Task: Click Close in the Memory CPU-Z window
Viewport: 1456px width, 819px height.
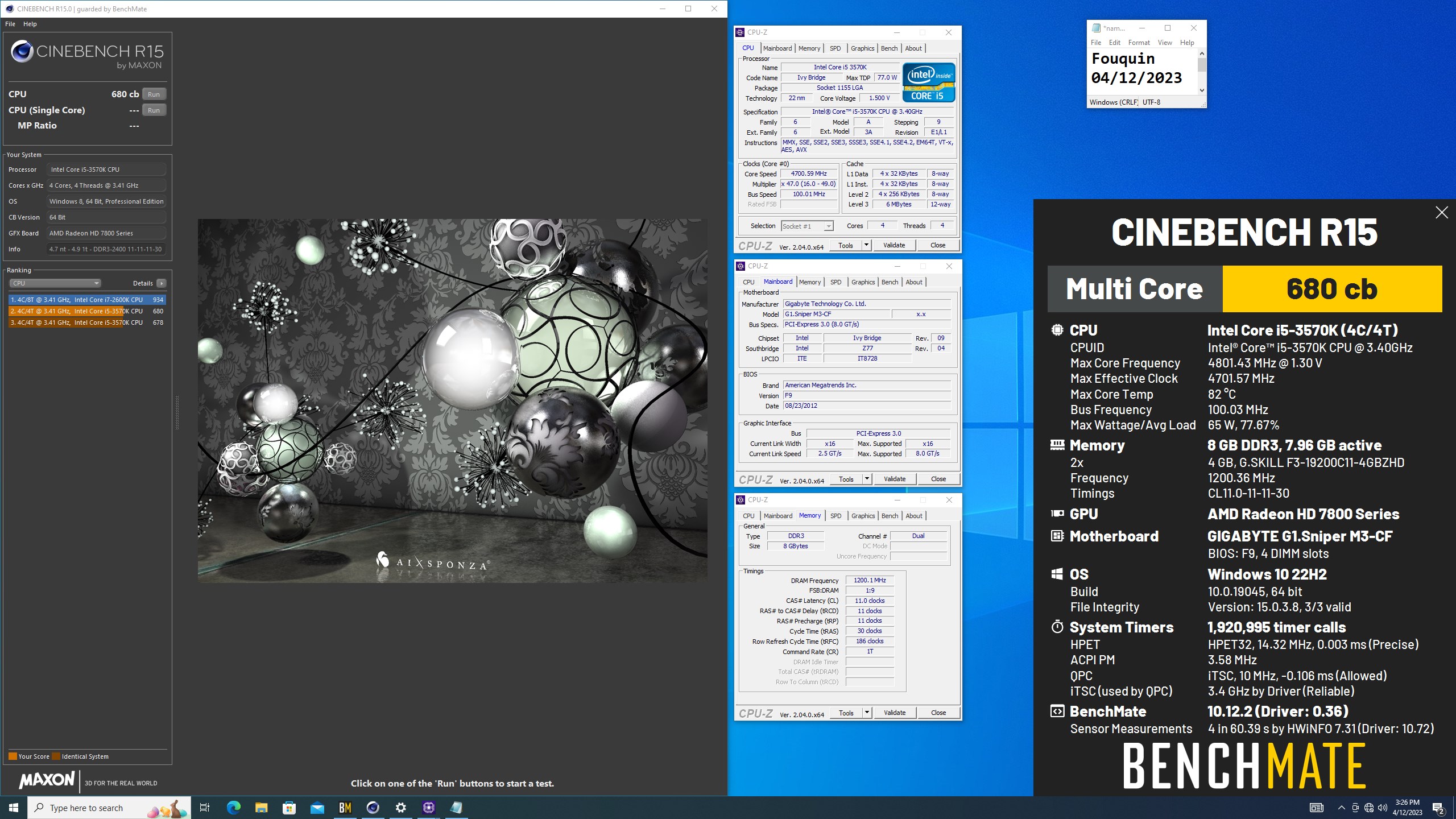Action: click(938, 713)
